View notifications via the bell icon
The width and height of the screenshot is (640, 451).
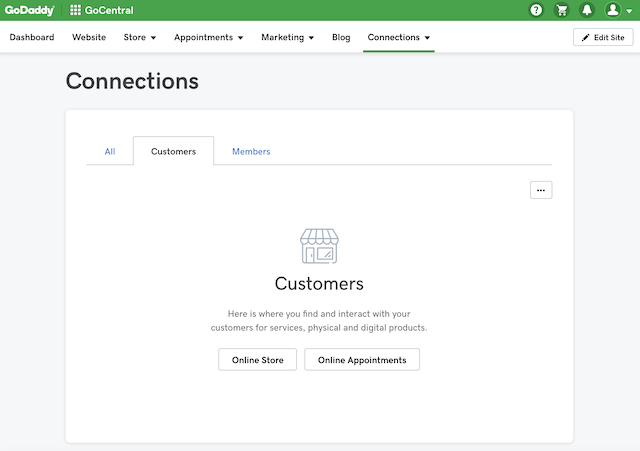point(587,10)
